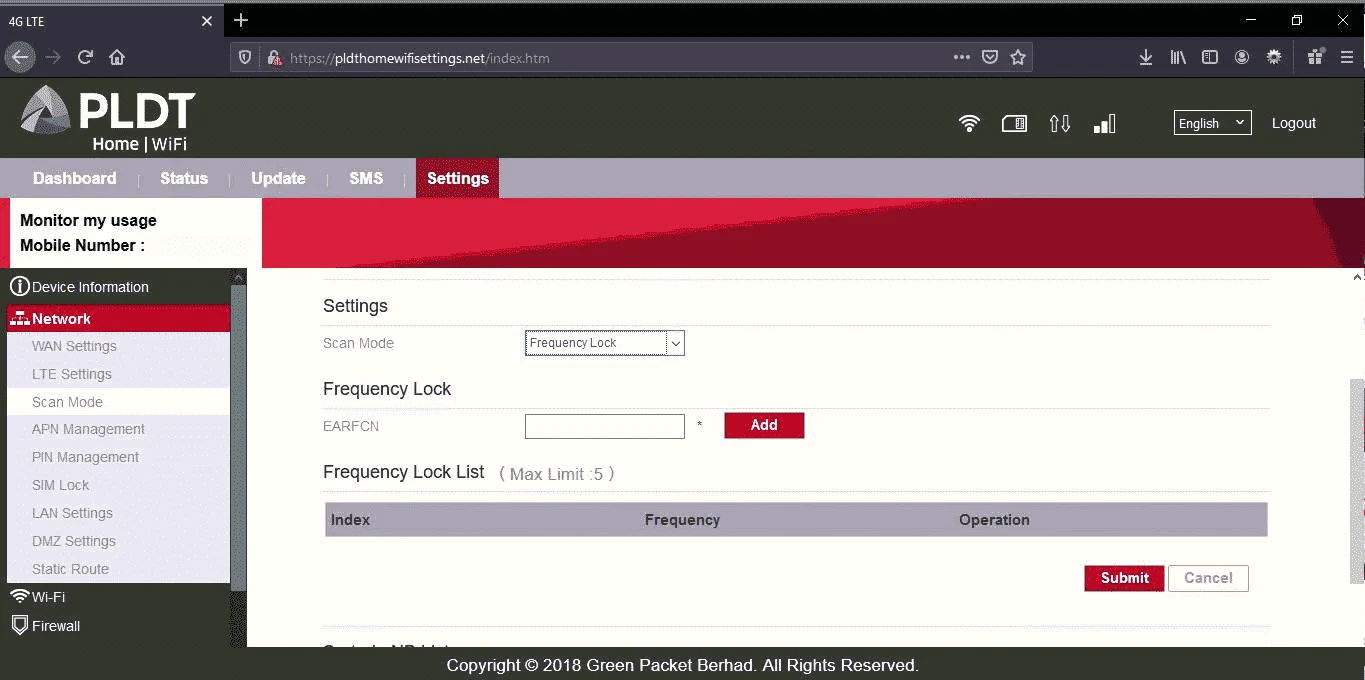Bookmark this page with the star icon
Image resolution: width=1365 pixels, height=680 pixels.
1018,58
